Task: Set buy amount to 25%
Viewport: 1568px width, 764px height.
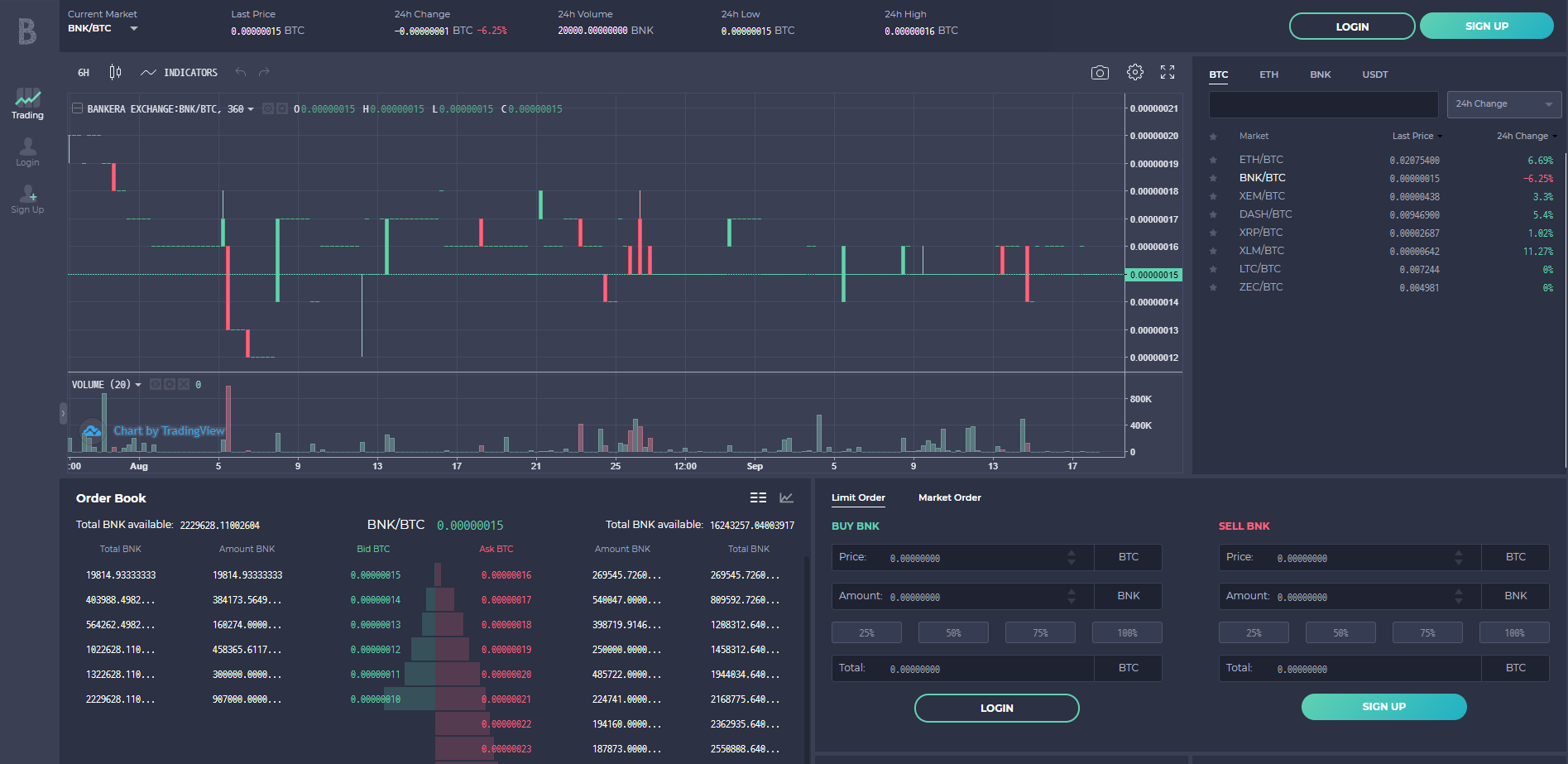Action: pyautogui.click(x=866, y=632)
